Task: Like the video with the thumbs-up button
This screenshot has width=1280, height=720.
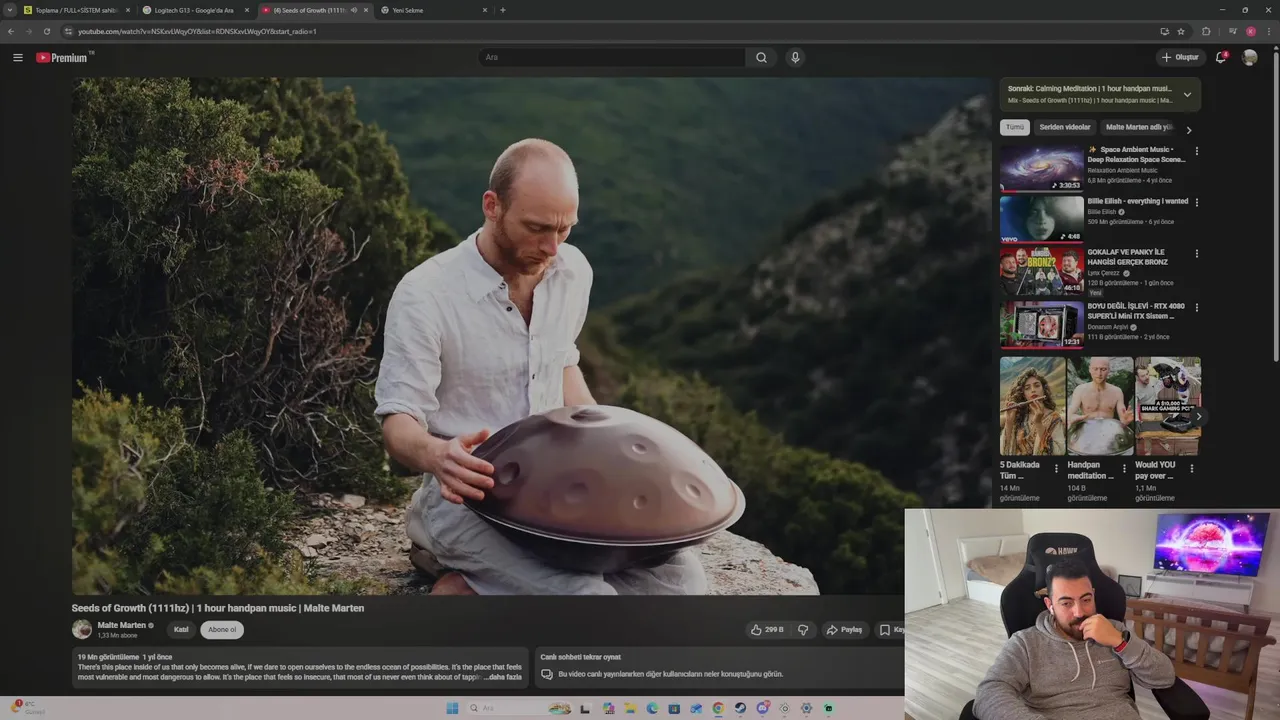Action: pos(767,630)
